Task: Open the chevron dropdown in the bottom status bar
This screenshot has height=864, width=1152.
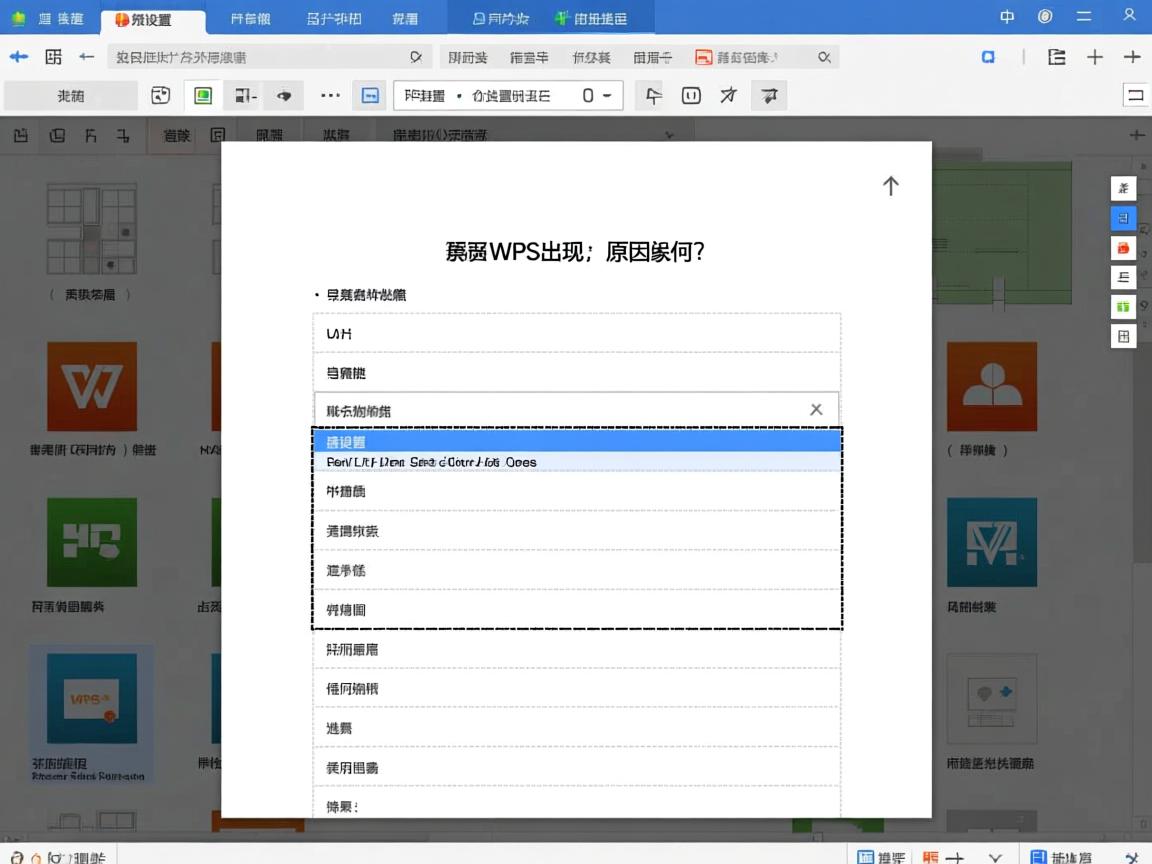Action: pyautogui.click(x=994, y=857)
